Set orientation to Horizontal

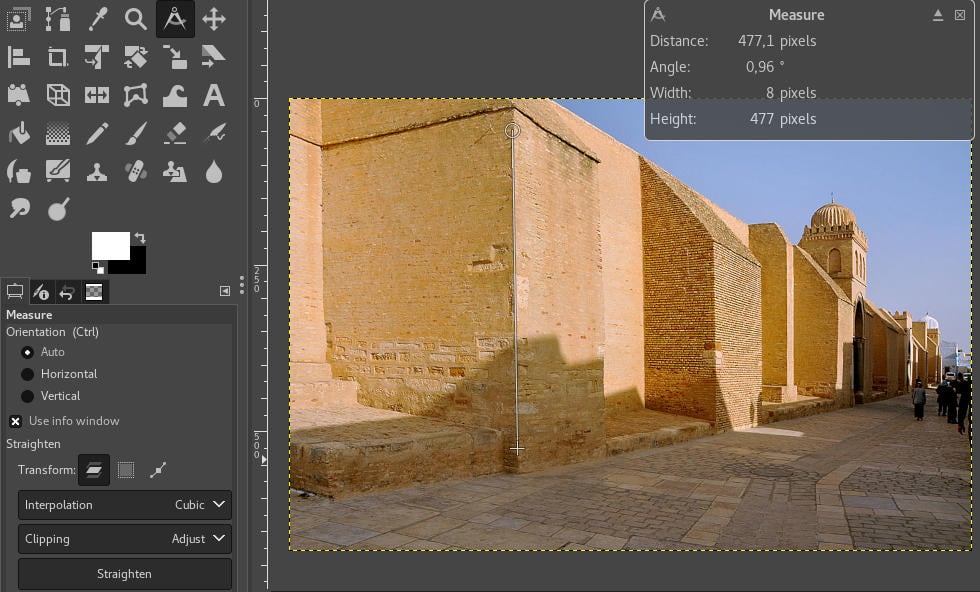coord(28,373)
